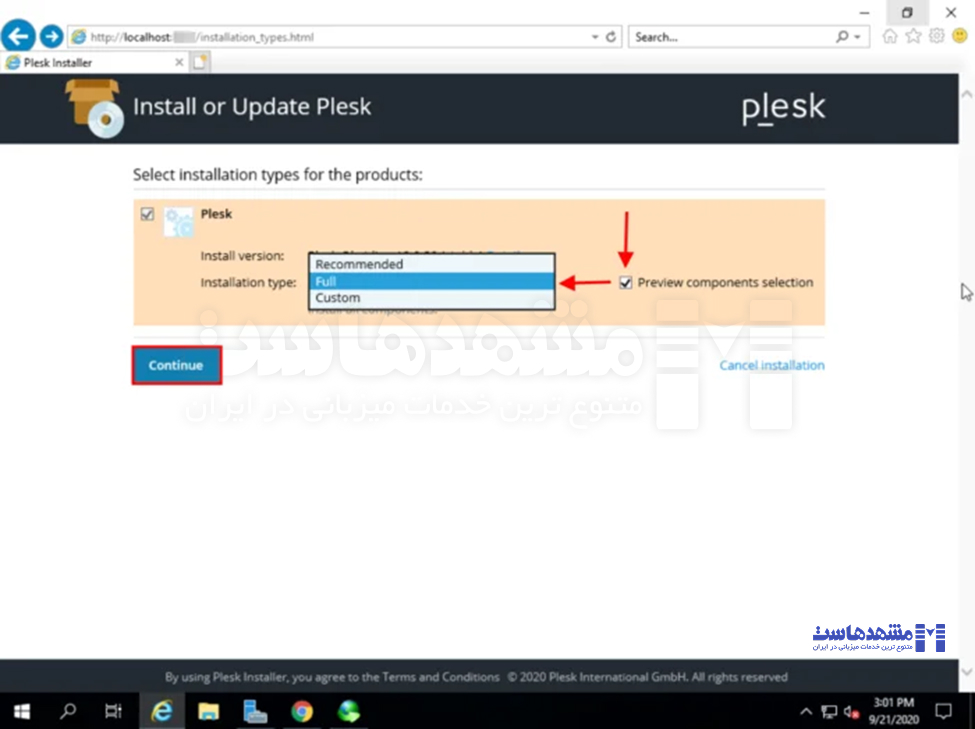Viewport: 975px width, 729px height.
Task: Minimize the browser window
Action: click(864, 12)
